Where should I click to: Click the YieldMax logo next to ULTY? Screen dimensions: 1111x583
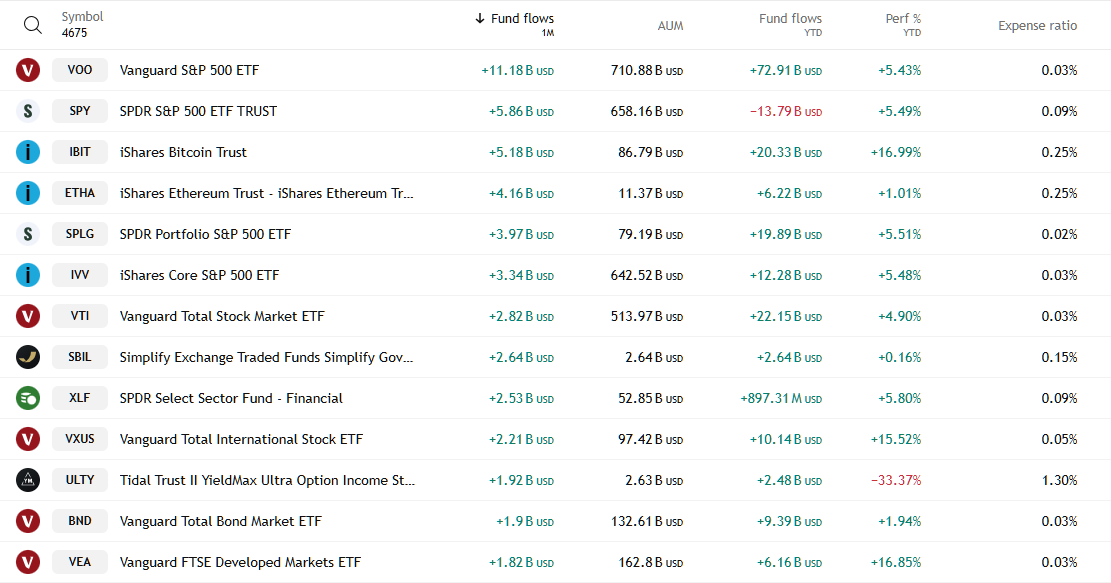[x=27, y=479]
